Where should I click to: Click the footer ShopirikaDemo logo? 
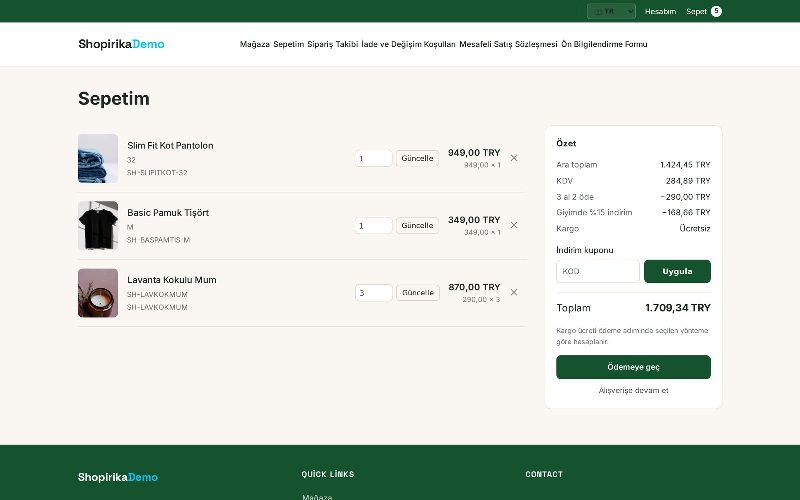pyautogui.click(x=118, y=477)
